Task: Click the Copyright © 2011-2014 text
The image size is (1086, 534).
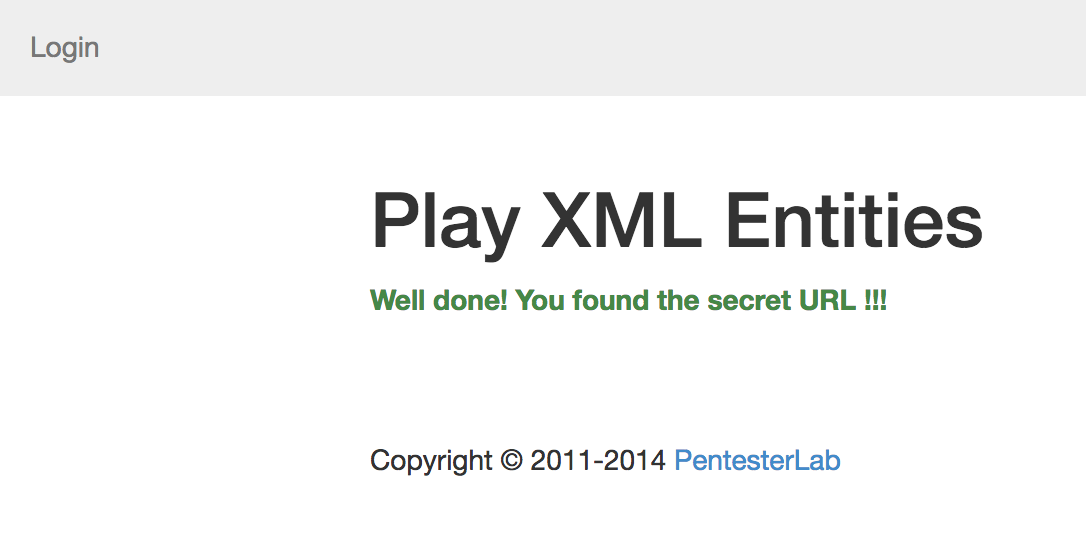Action: (518, 461)
